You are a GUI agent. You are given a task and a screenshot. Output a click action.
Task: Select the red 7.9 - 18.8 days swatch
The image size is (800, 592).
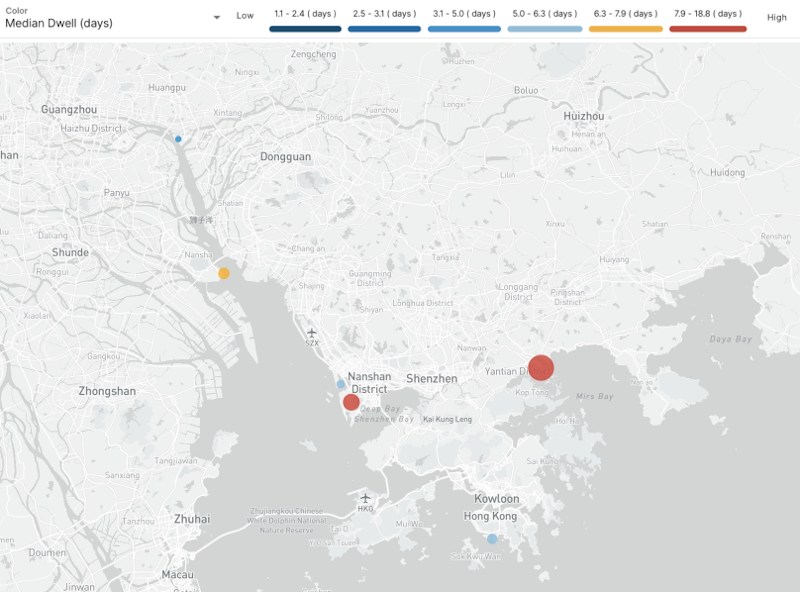[707, 29]
